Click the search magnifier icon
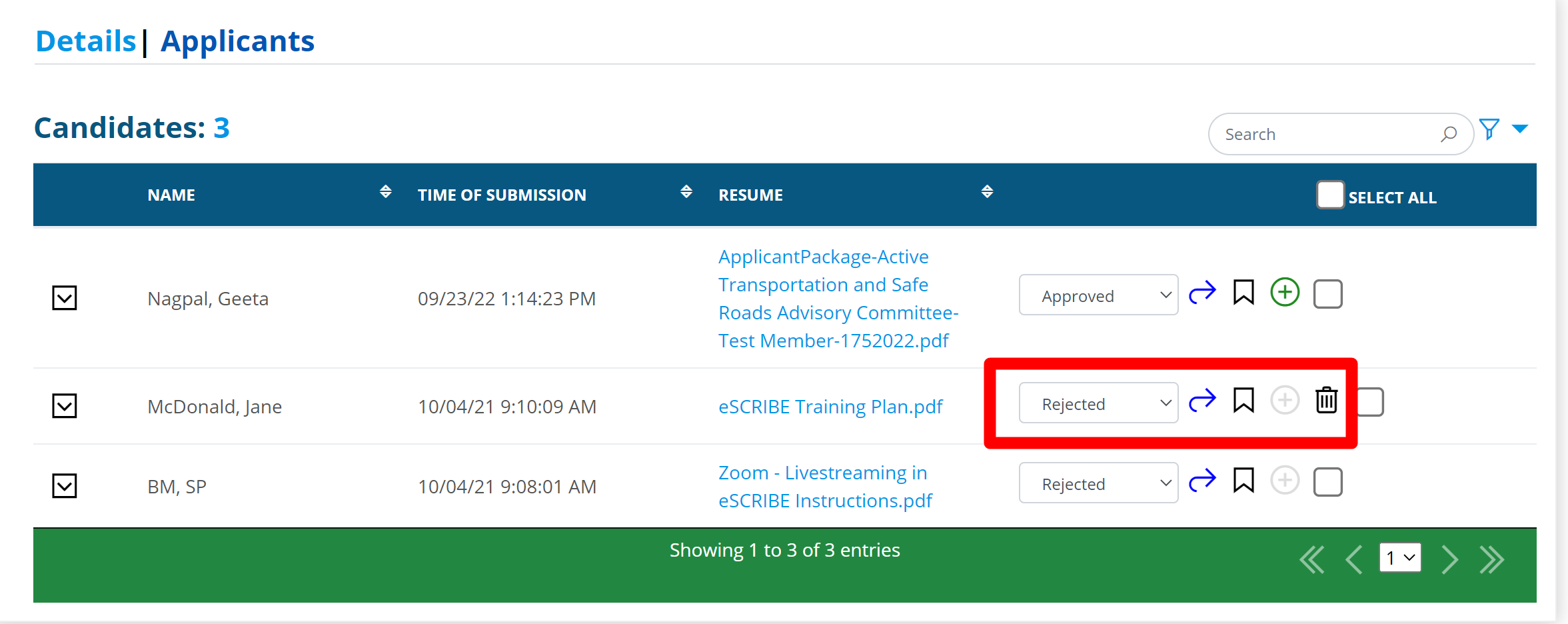Viewport: 1568px width, 624px height. pos(1449,134)
